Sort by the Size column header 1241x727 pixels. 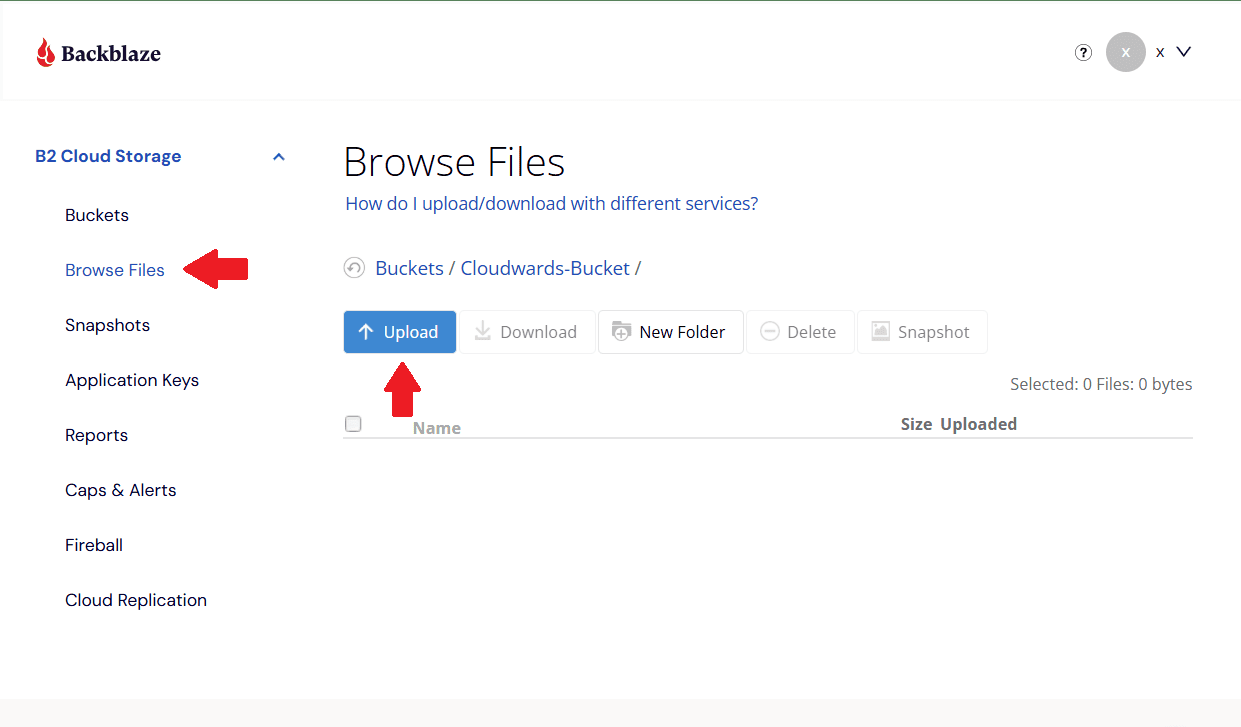click(916, 424)
